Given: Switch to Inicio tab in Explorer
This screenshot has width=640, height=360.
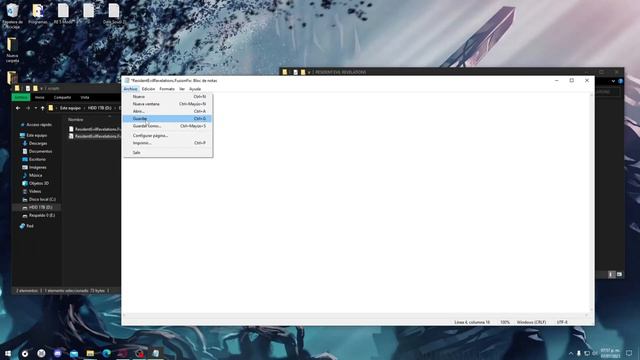Looking at the screenshot, I should click(x=40, y=98).
